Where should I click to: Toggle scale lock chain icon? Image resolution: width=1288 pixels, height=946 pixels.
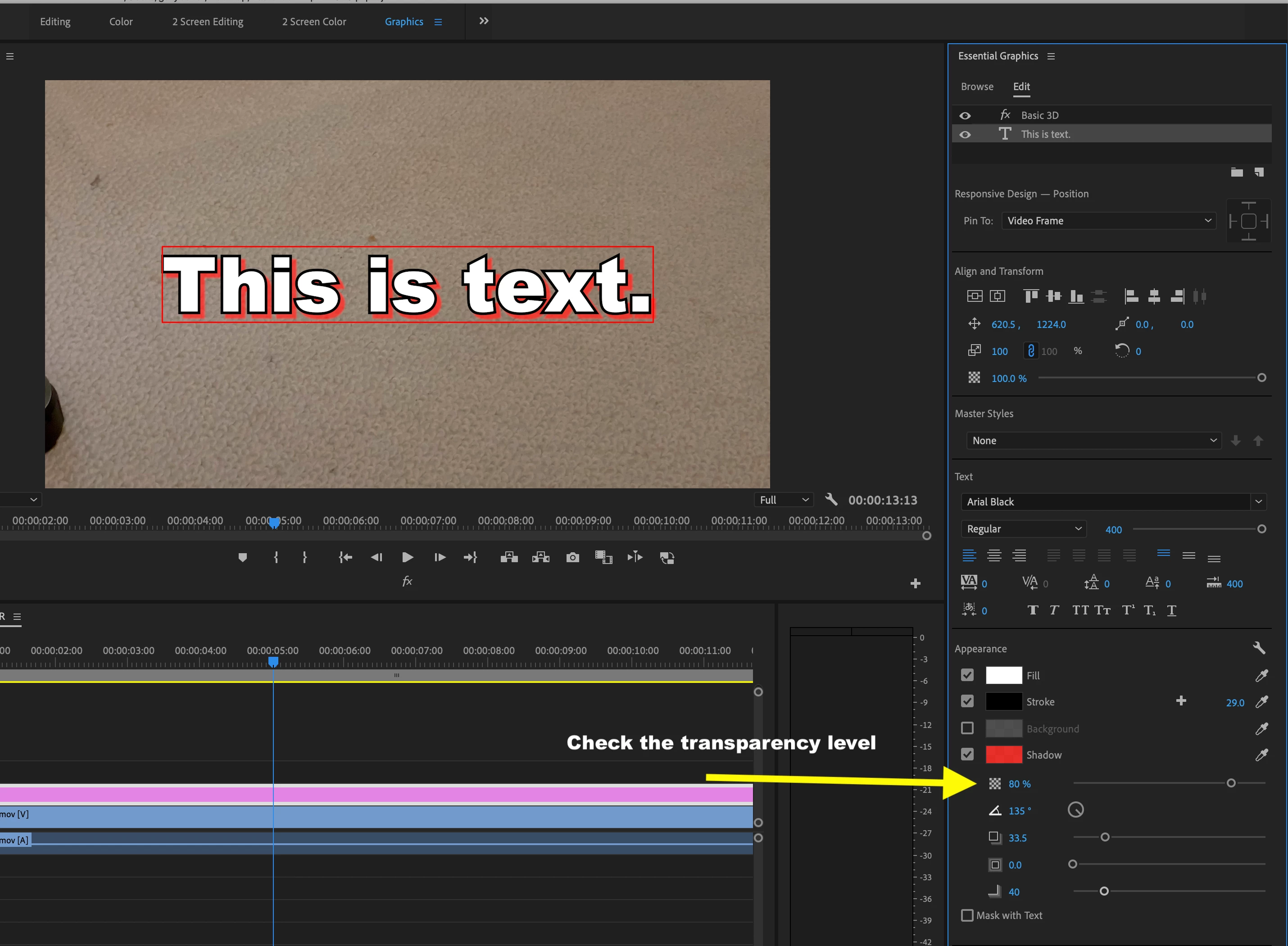coord(1031,350)
